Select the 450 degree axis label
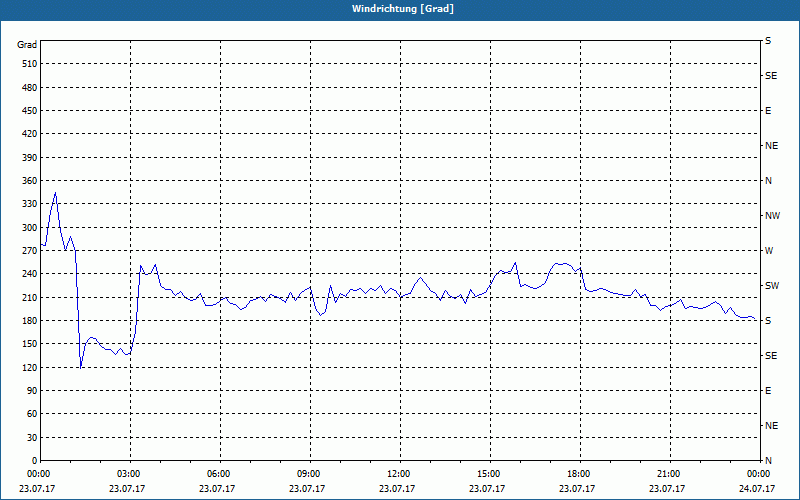800x500 pixels. coord(30,111)
